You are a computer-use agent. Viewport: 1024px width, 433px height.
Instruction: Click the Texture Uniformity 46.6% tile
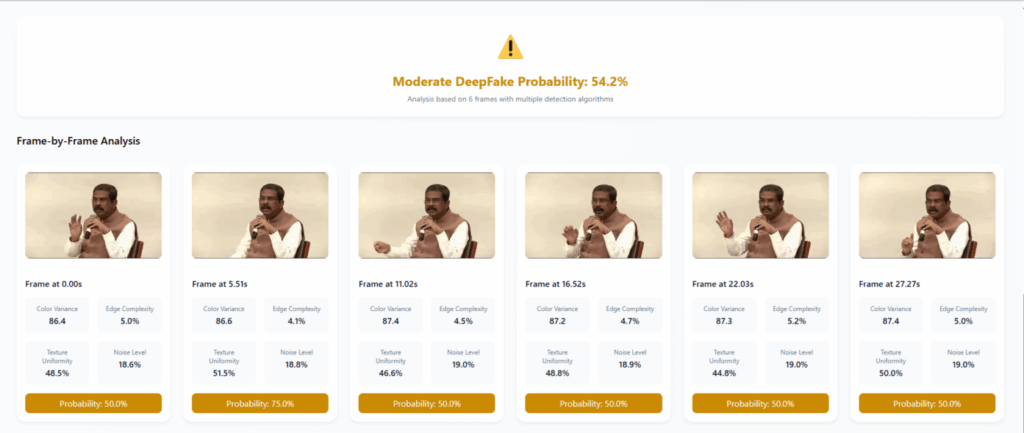click(390, 362)
